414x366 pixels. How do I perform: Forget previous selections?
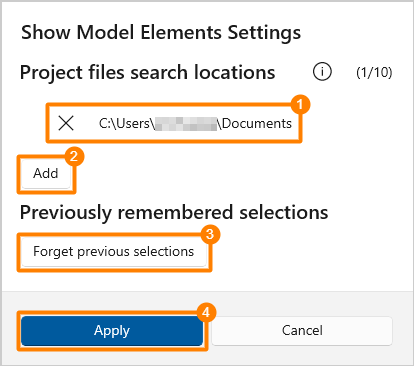(114, 252)
